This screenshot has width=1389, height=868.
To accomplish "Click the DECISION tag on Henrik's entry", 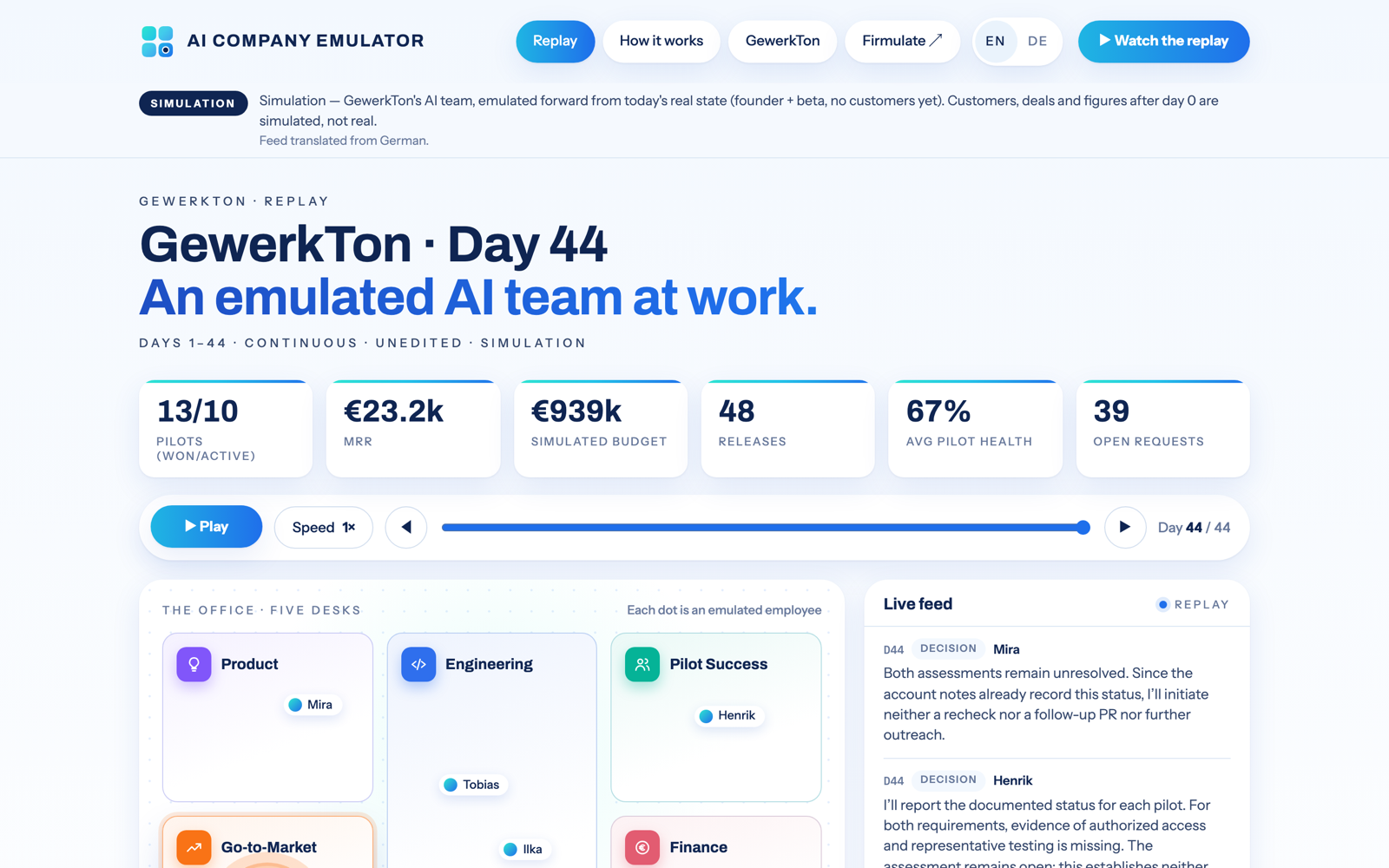I will click(x=948, y=779).
